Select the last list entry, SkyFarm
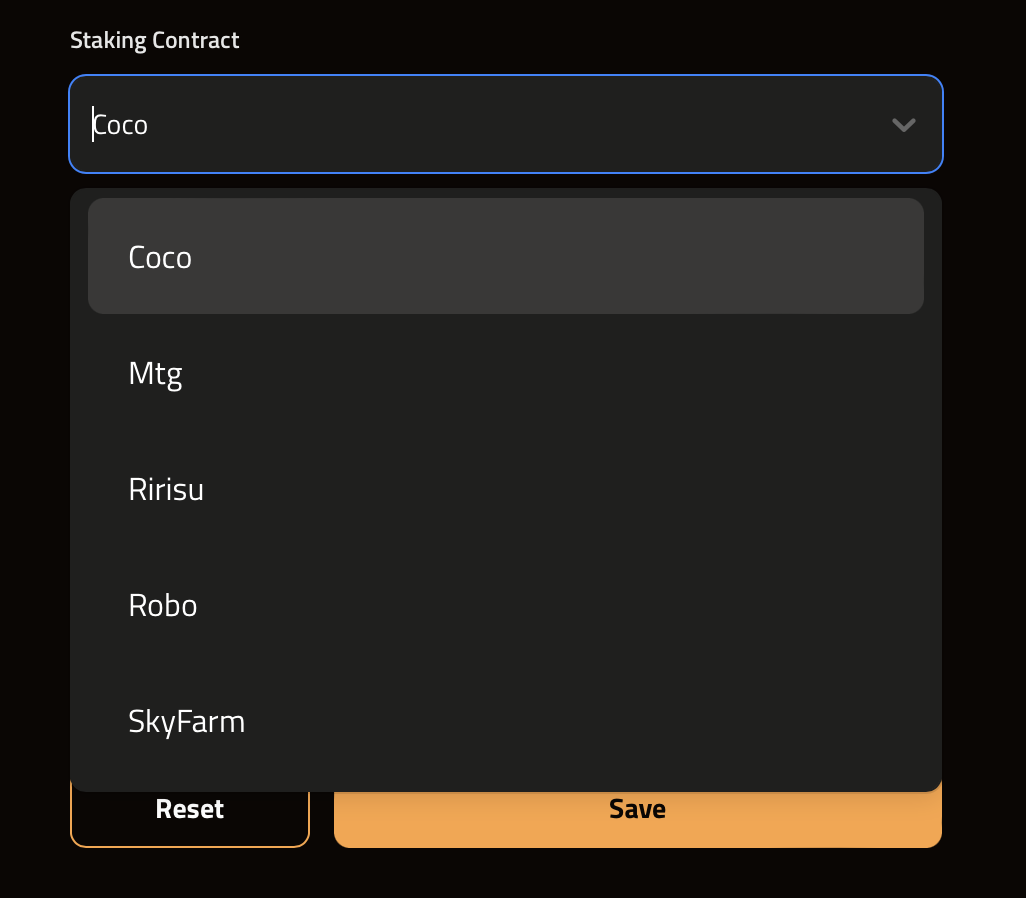Viewport: 1026px width, 898px height. tap(187, 722)
